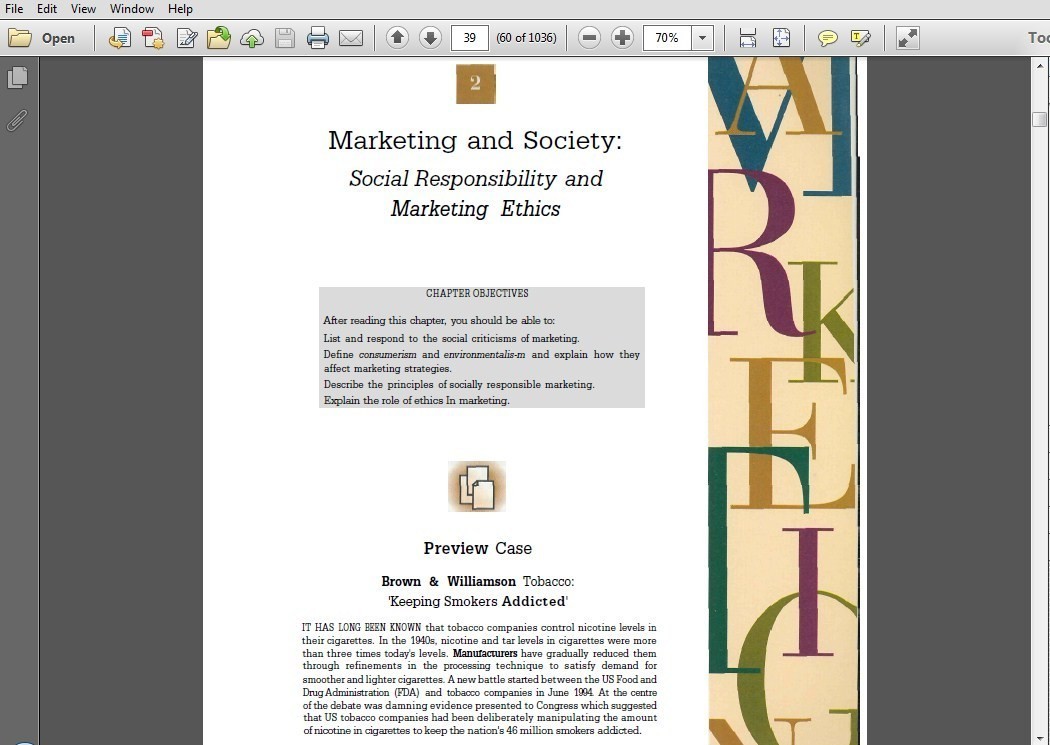Click the Preview Case documents icon
This screenshot has height=745, width=1050.
[x=477, y=486]
